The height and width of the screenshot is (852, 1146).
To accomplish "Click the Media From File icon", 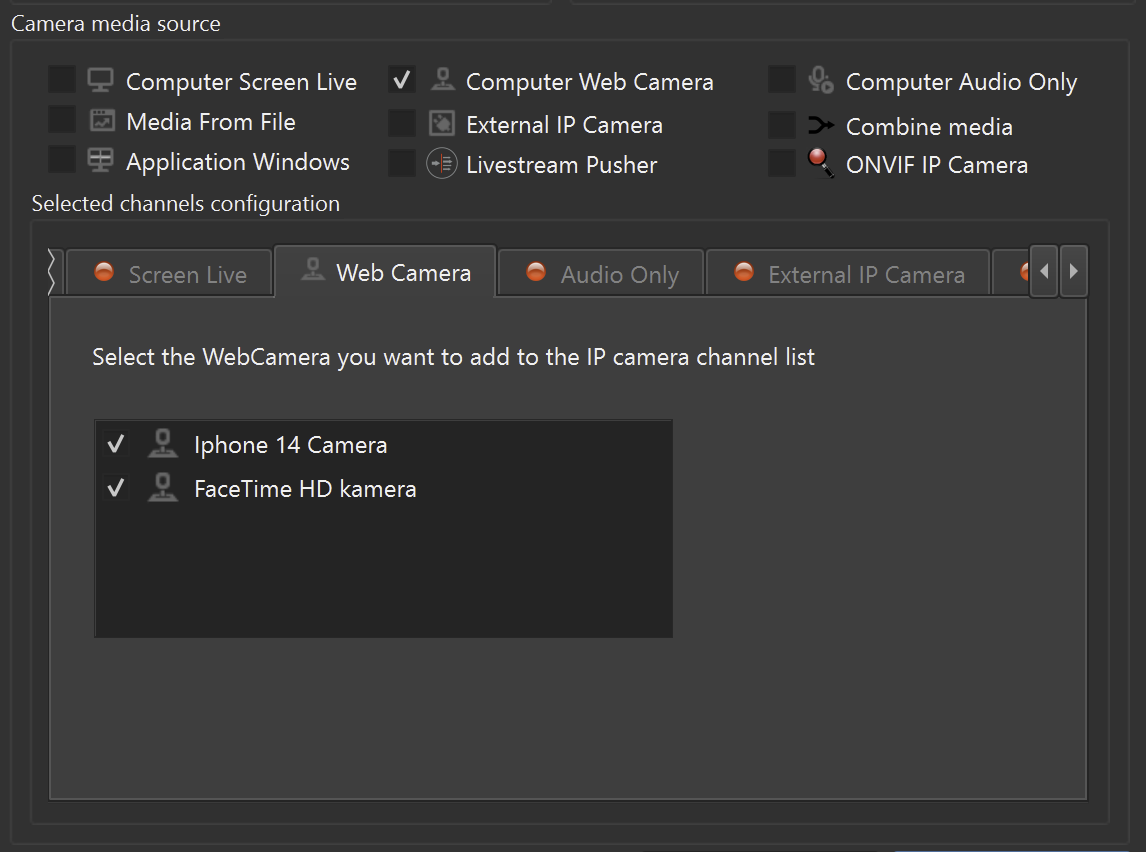I will pos(101,121).
